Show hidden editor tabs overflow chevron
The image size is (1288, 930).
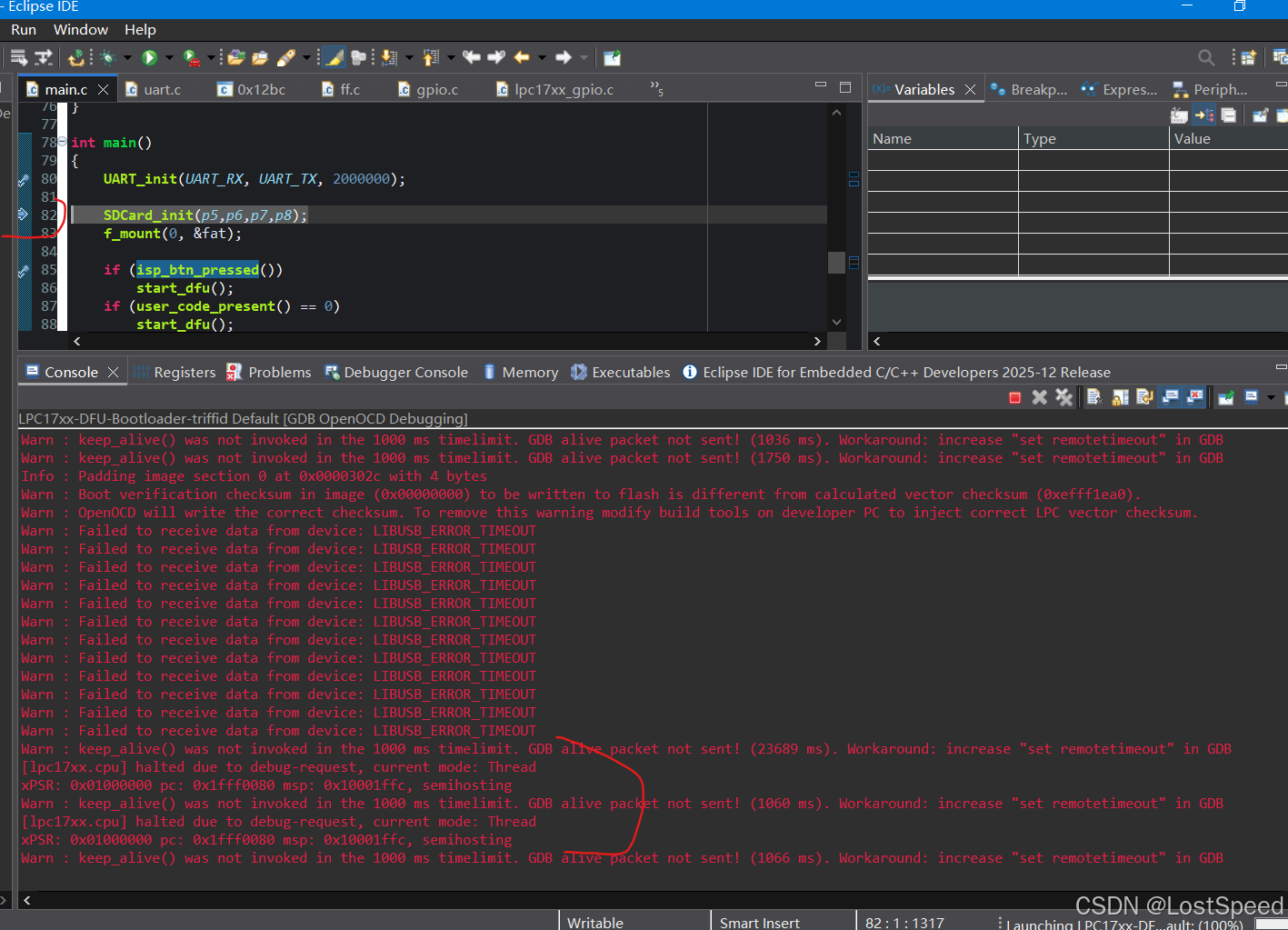coord(656,88)
